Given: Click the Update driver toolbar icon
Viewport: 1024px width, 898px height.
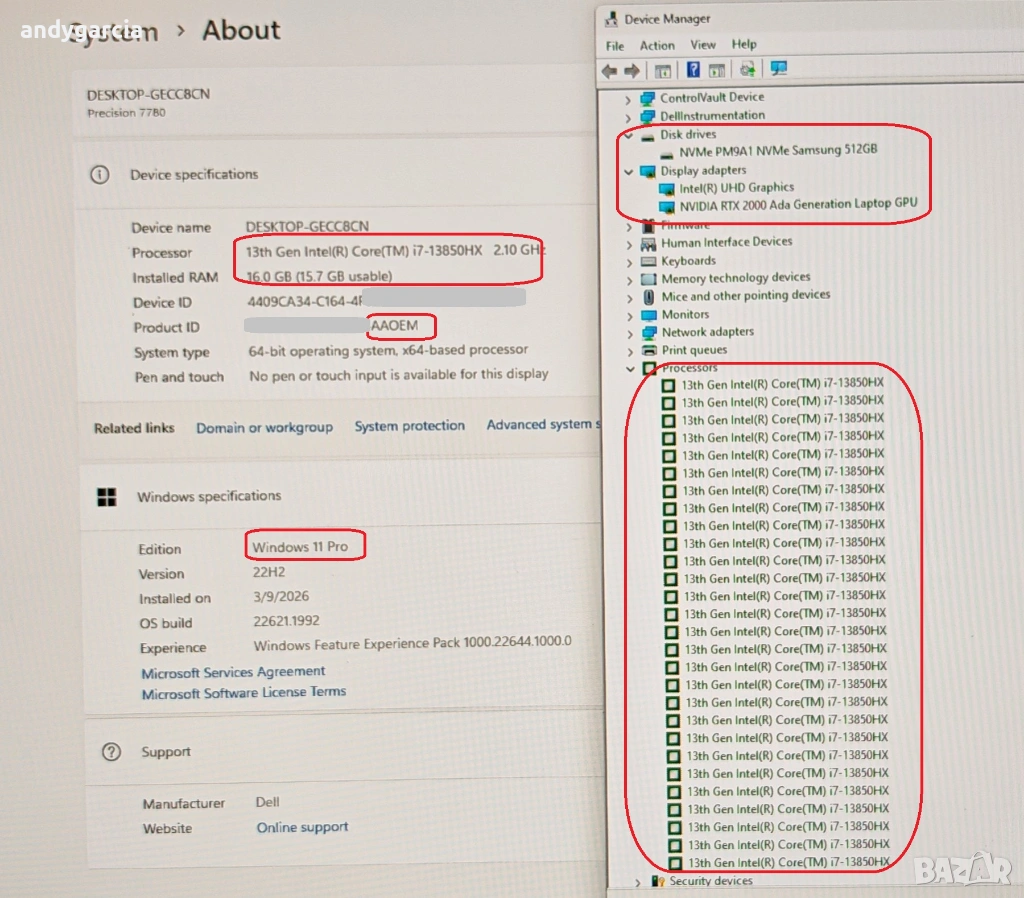Looking at the screenshot, I should (x=747, y=70).
